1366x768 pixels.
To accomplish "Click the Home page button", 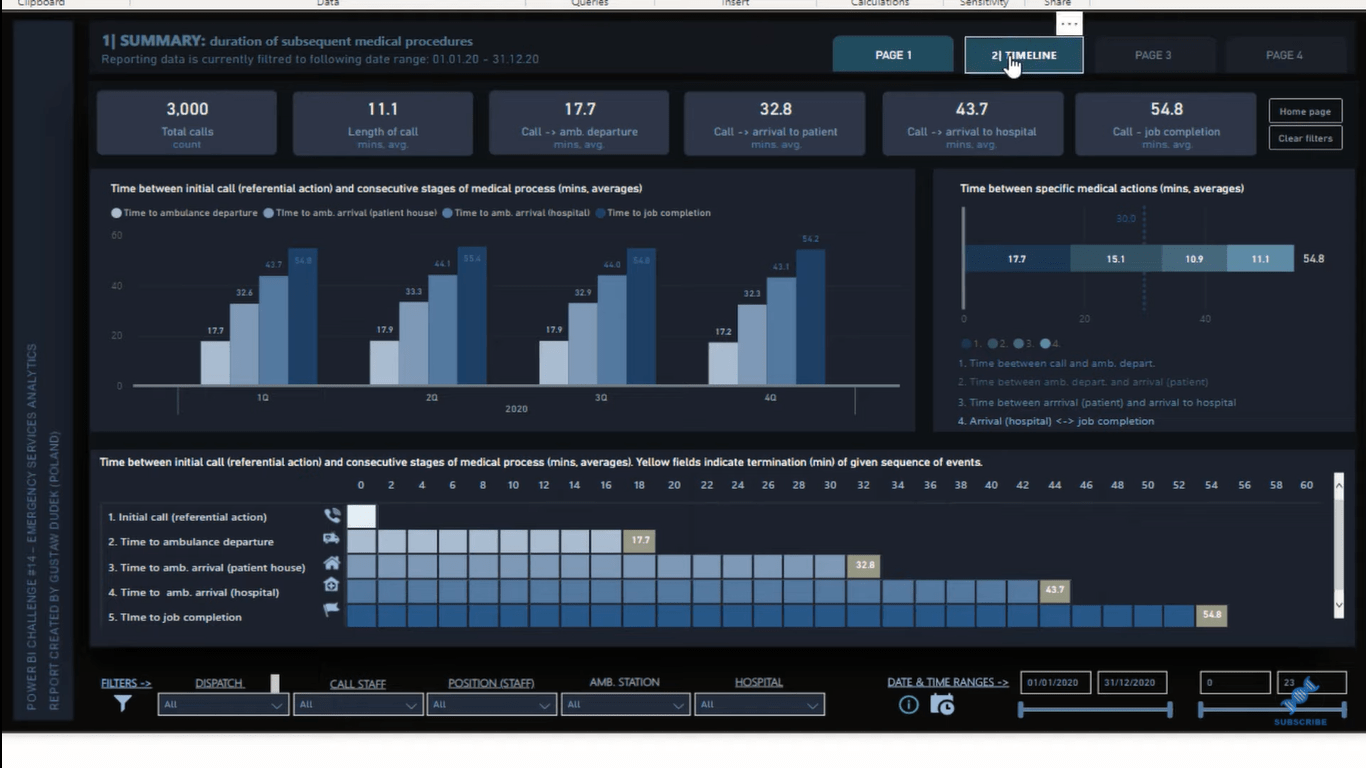I will tap(1305, 112).
